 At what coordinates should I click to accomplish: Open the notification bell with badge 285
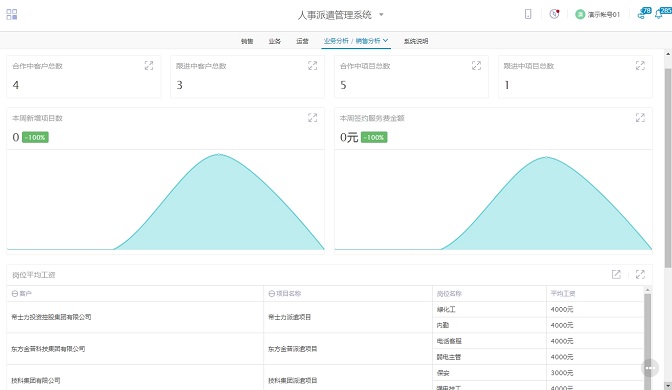pyautogui.click(x=663, y=13)
